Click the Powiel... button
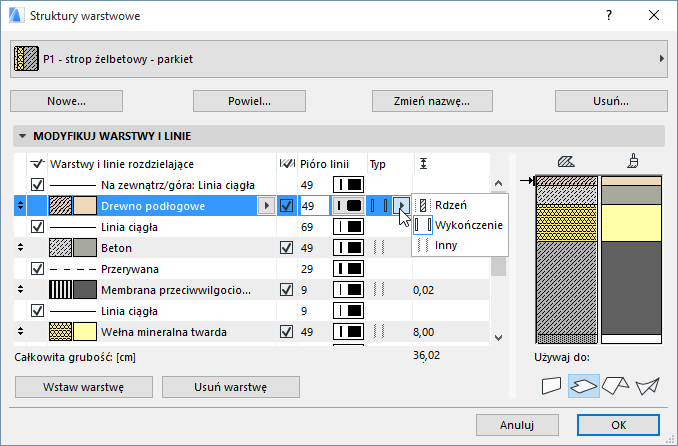The height and width of the screenshot is (446, 678). pyautogui.click(x=249, y=101)
